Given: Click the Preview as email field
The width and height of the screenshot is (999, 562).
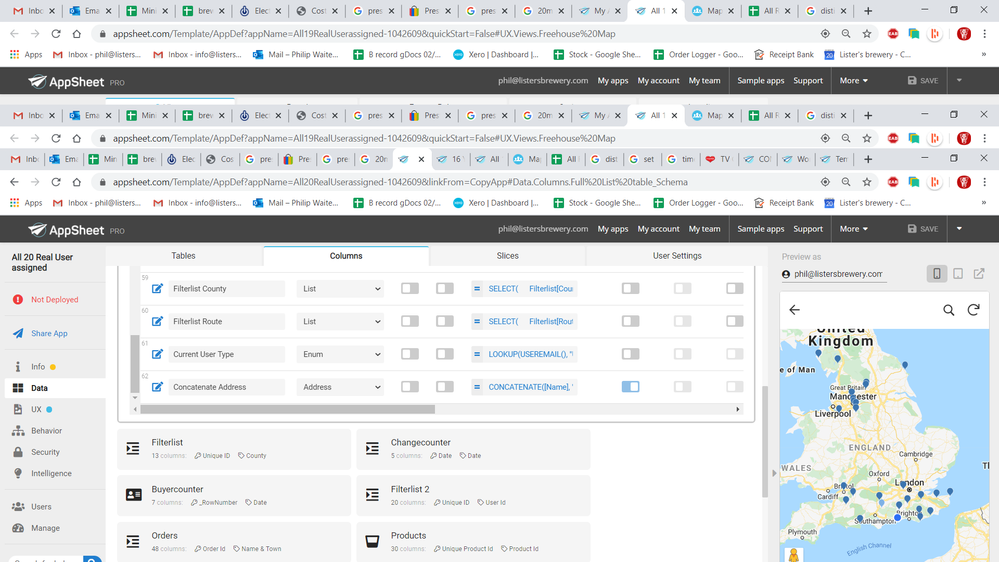Looking at the screenshot, I should pos(838,274).
